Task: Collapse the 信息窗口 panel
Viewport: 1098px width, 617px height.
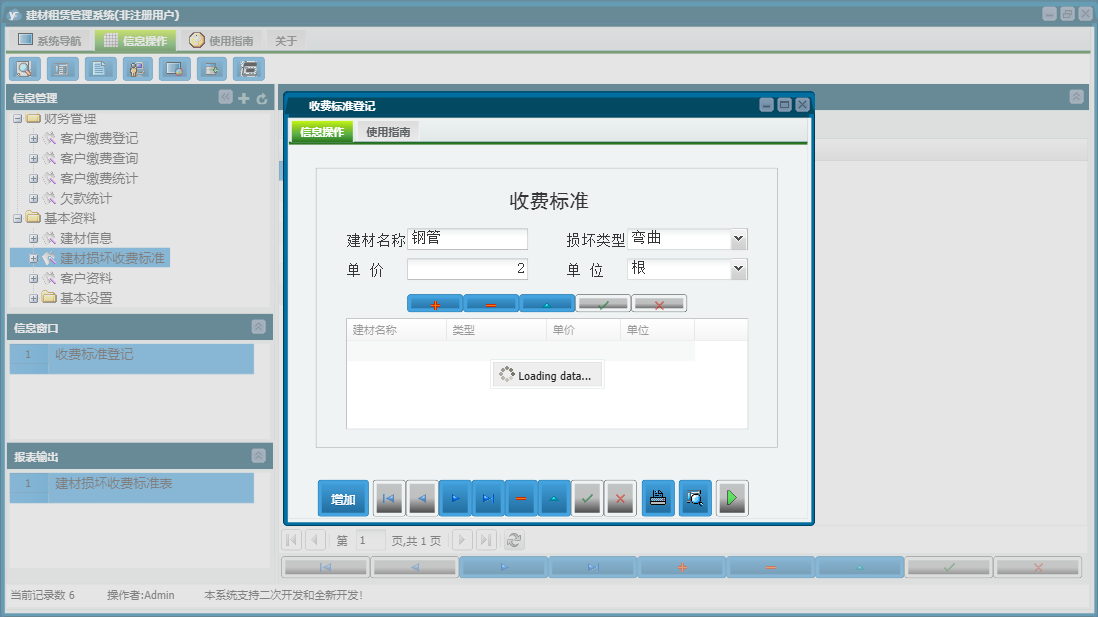Action: tap(258, 327)
